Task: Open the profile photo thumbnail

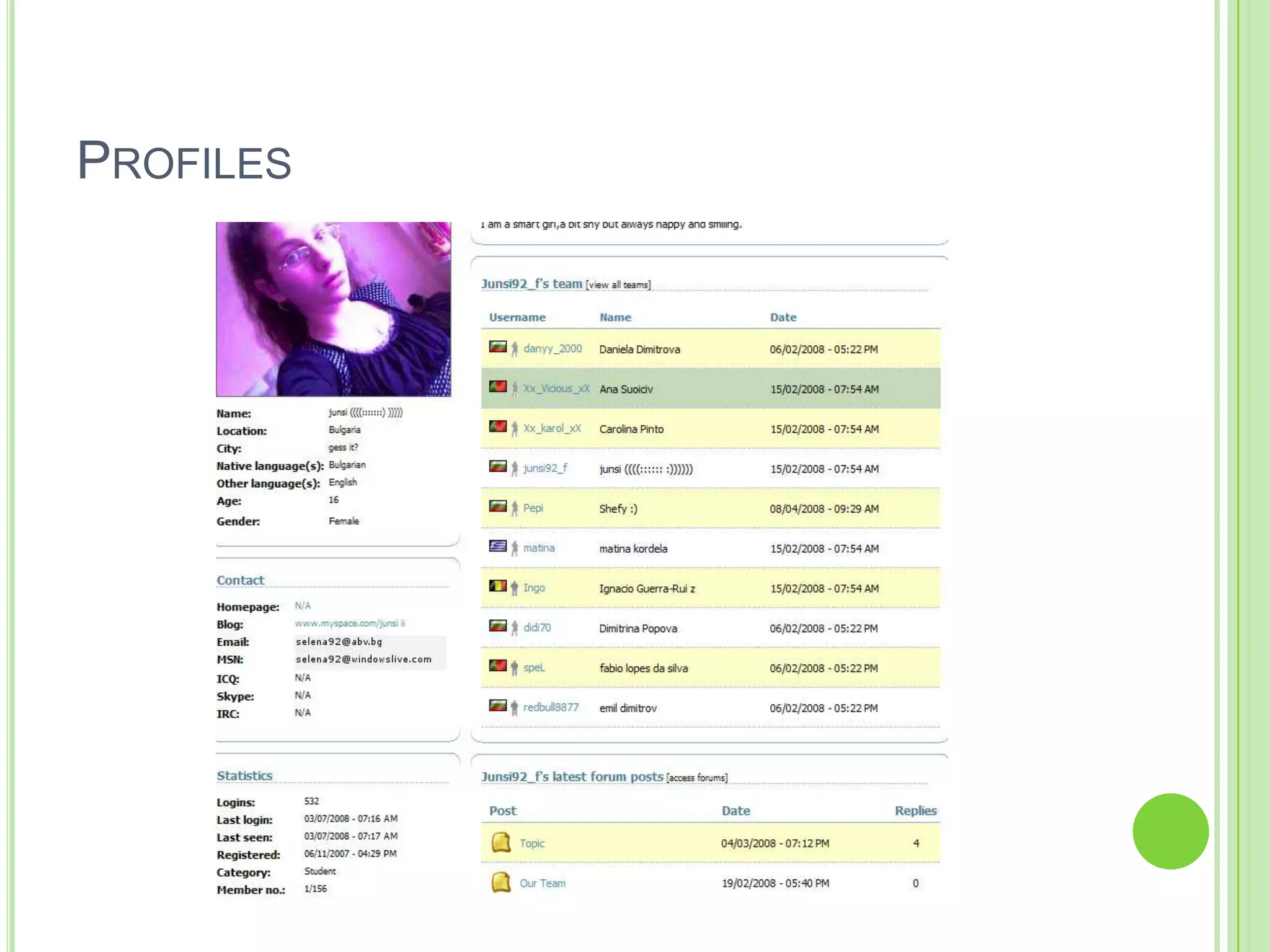Action: 333,309
